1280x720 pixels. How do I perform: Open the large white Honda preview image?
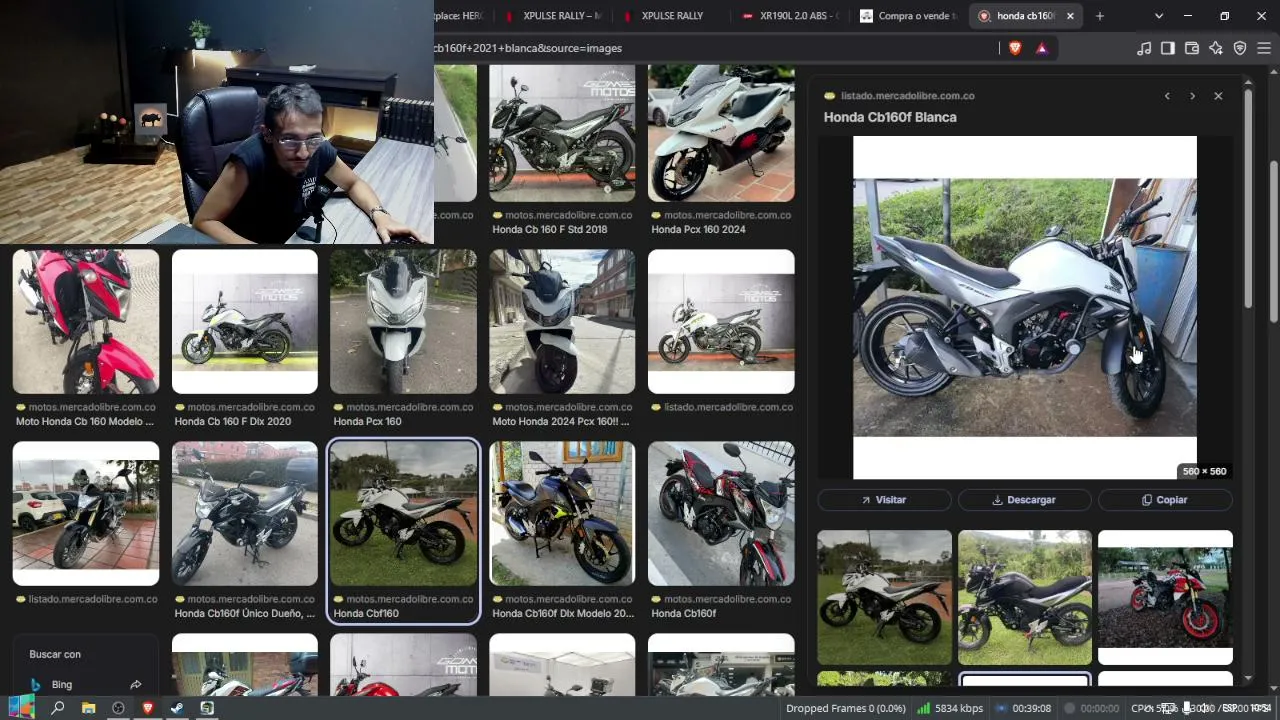1025,307
